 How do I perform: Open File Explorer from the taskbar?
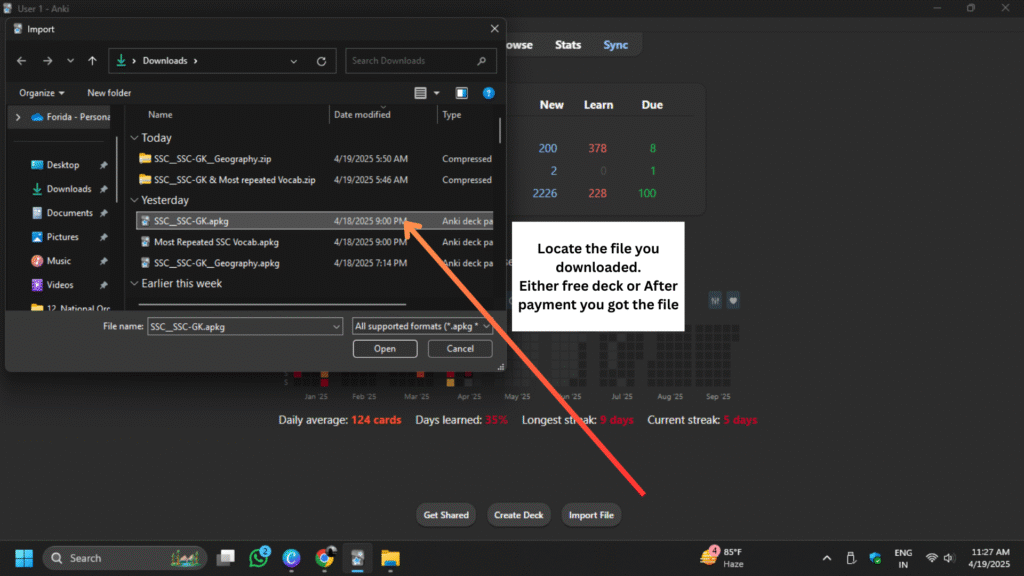391,558
